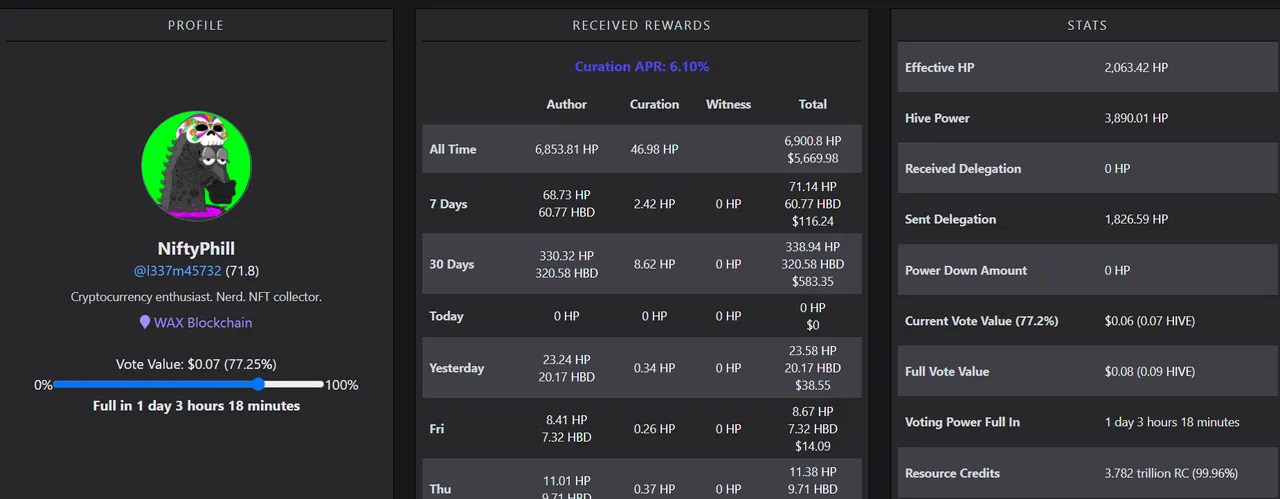Click the Author column header
The height and width of the screenshot is (499, 1280).
pyautogui.click(x=567, y=104)
